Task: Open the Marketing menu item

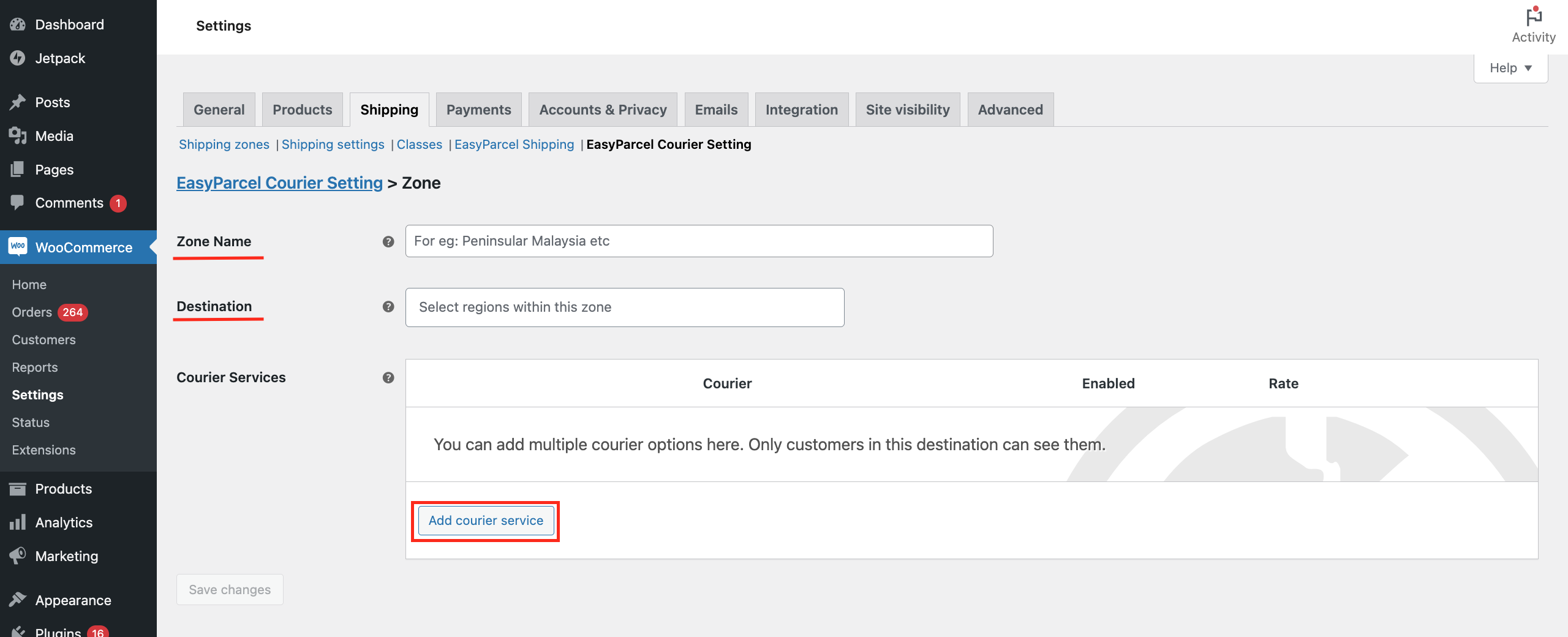Action: point(78,556)
